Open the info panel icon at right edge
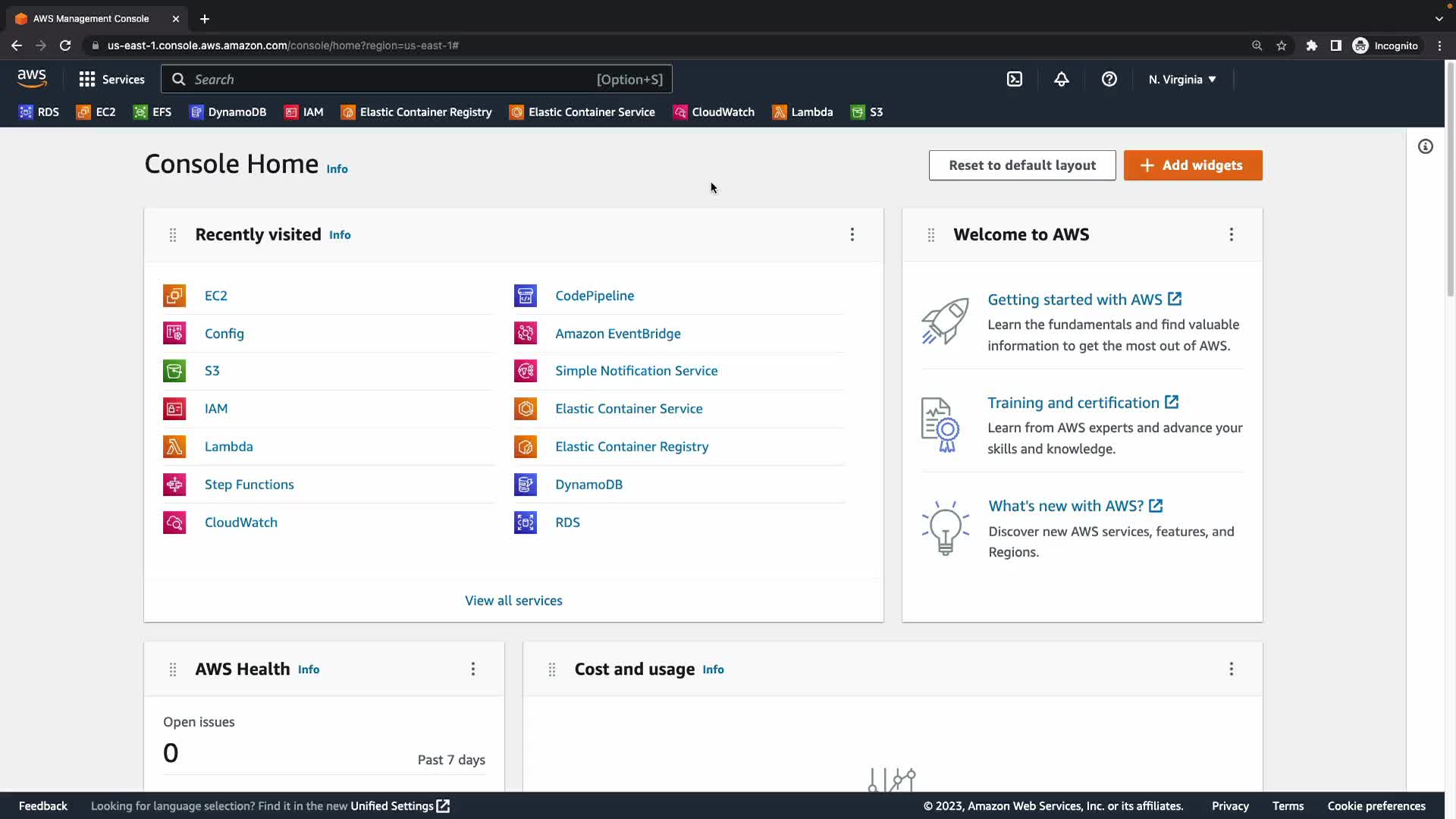The image size is (1456, 819). coord(1425,146)
